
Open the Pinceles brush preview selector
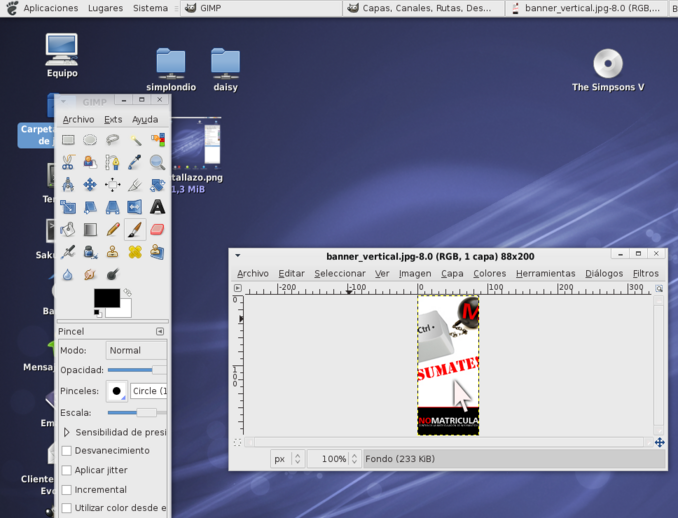[x=116, y=391]
